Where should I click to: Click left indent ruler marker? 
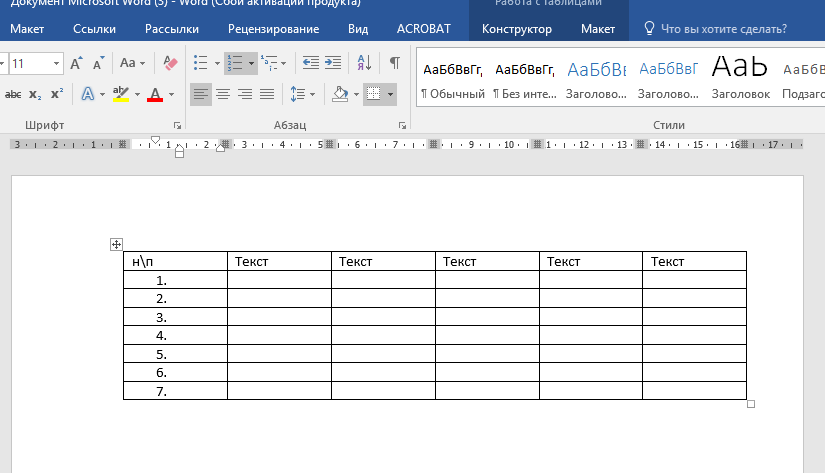[179, 154]
